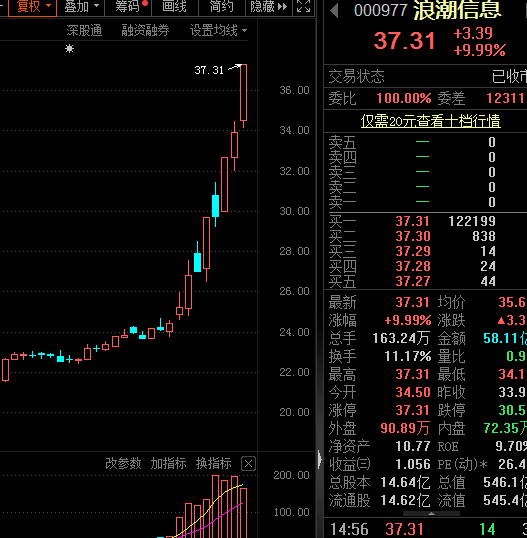Click the 换指标 button
The height and width of the screenshot is (538, 527).
[213, 464]
